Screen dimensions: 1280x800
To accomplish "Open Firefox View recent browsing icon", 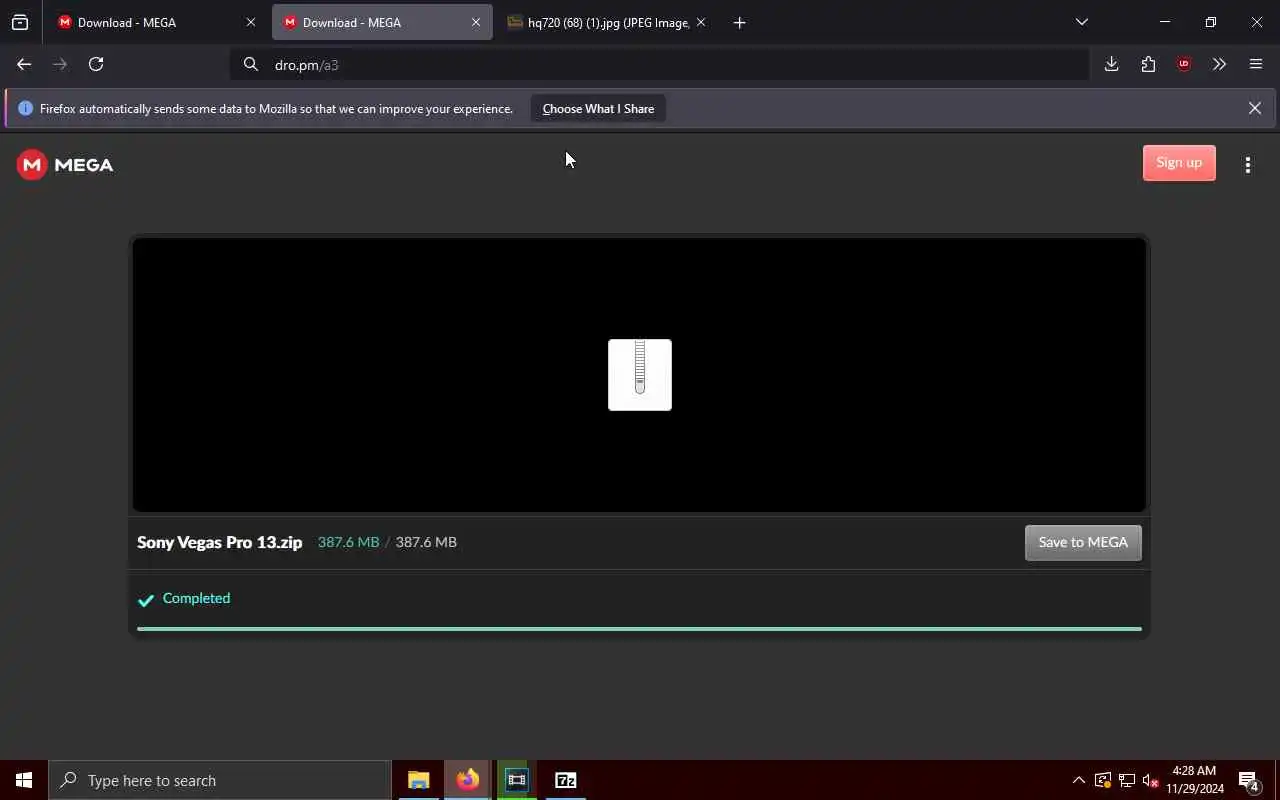I will click(20, 22).
